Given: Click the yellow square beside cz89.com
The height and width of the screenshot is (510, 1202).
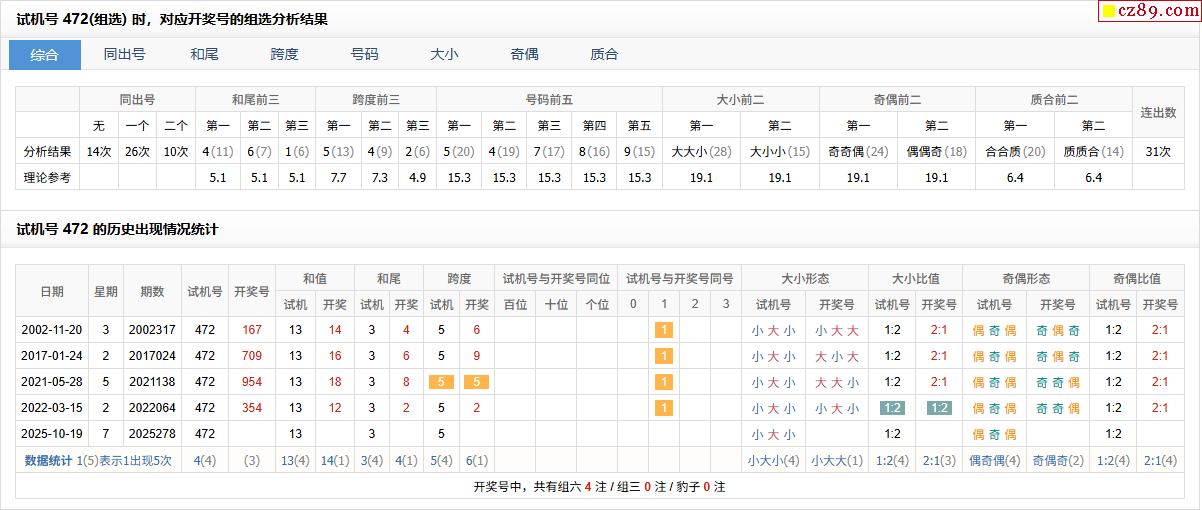Looking at the screenshot, I should [1108, 12].
